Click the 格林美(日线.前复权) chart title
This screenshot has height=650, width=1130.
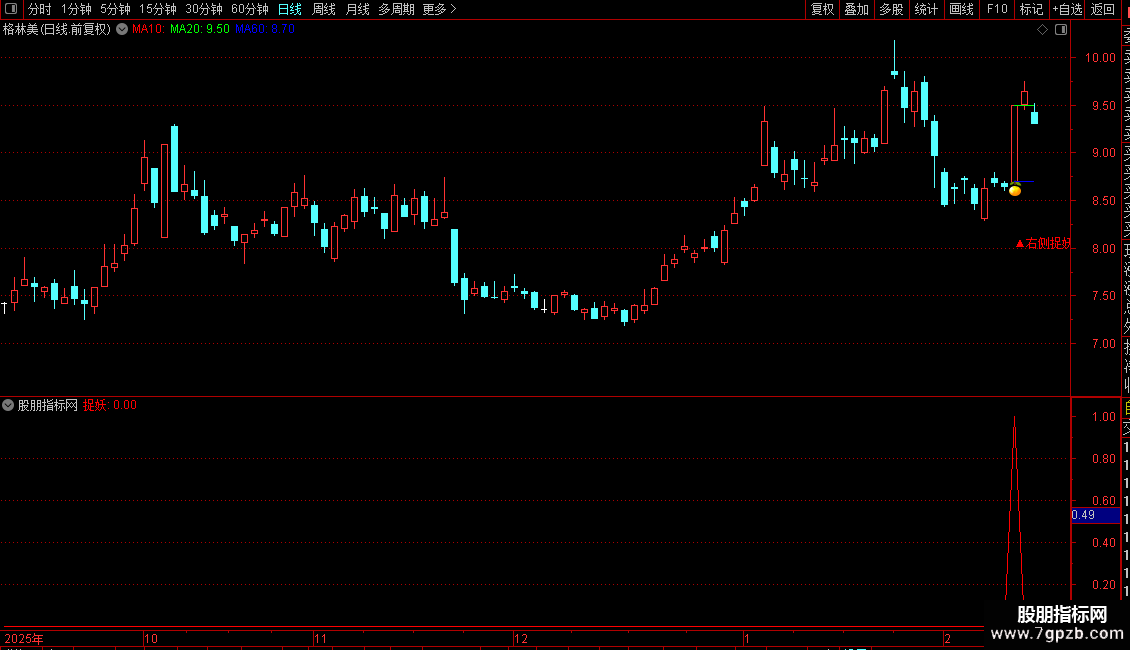coord(57,30)
